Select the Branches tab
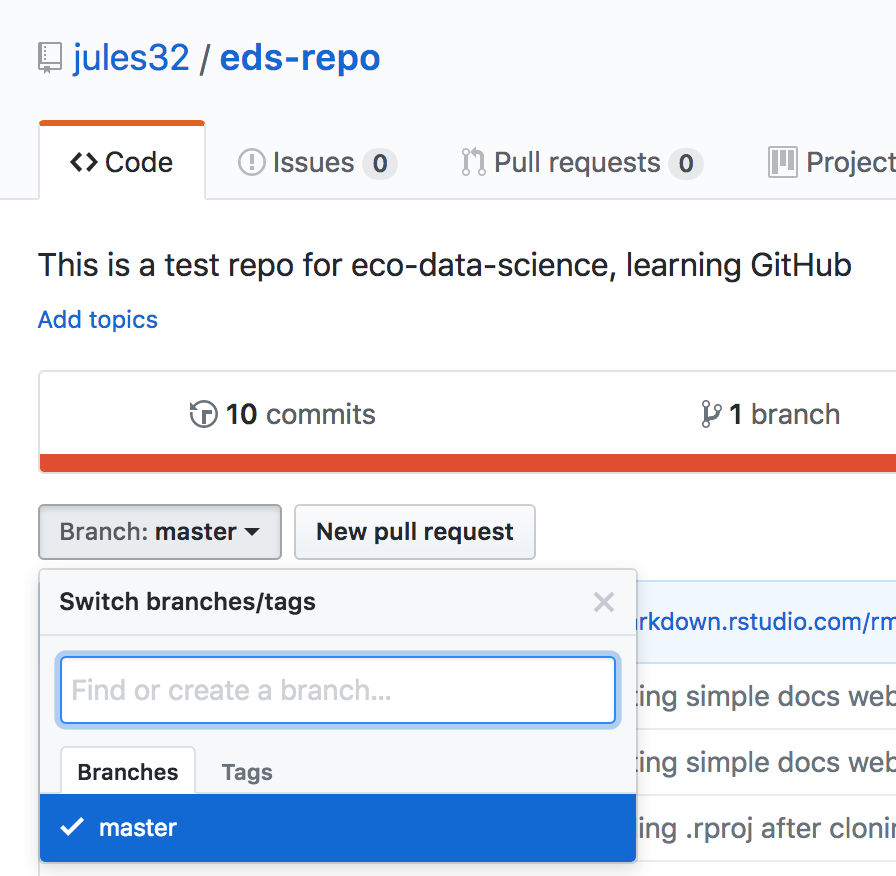The image size is (896, 876). pyautogui.click(x=128, y=772)
